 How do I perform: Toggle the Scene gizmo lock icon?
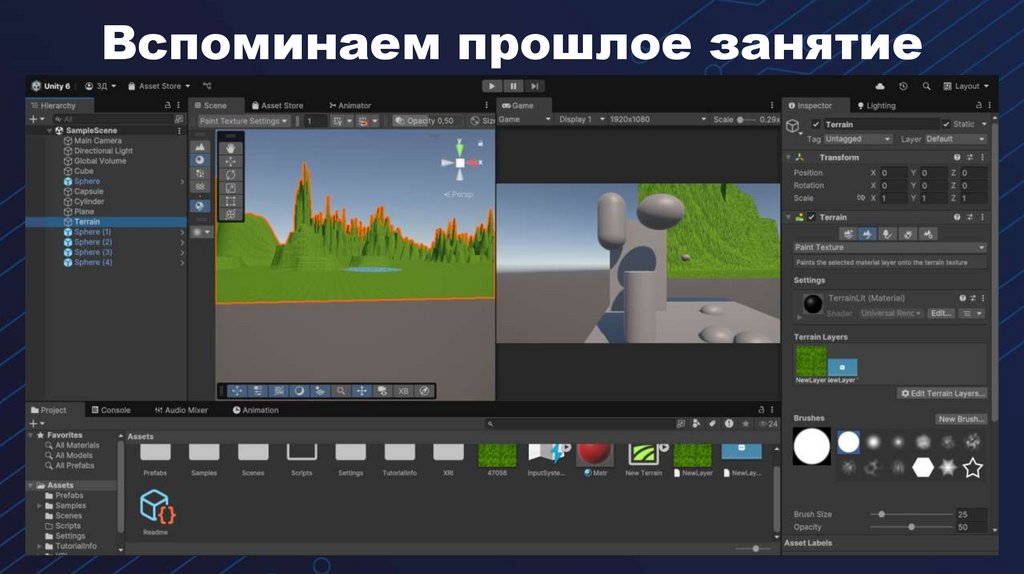pos(481,143)
